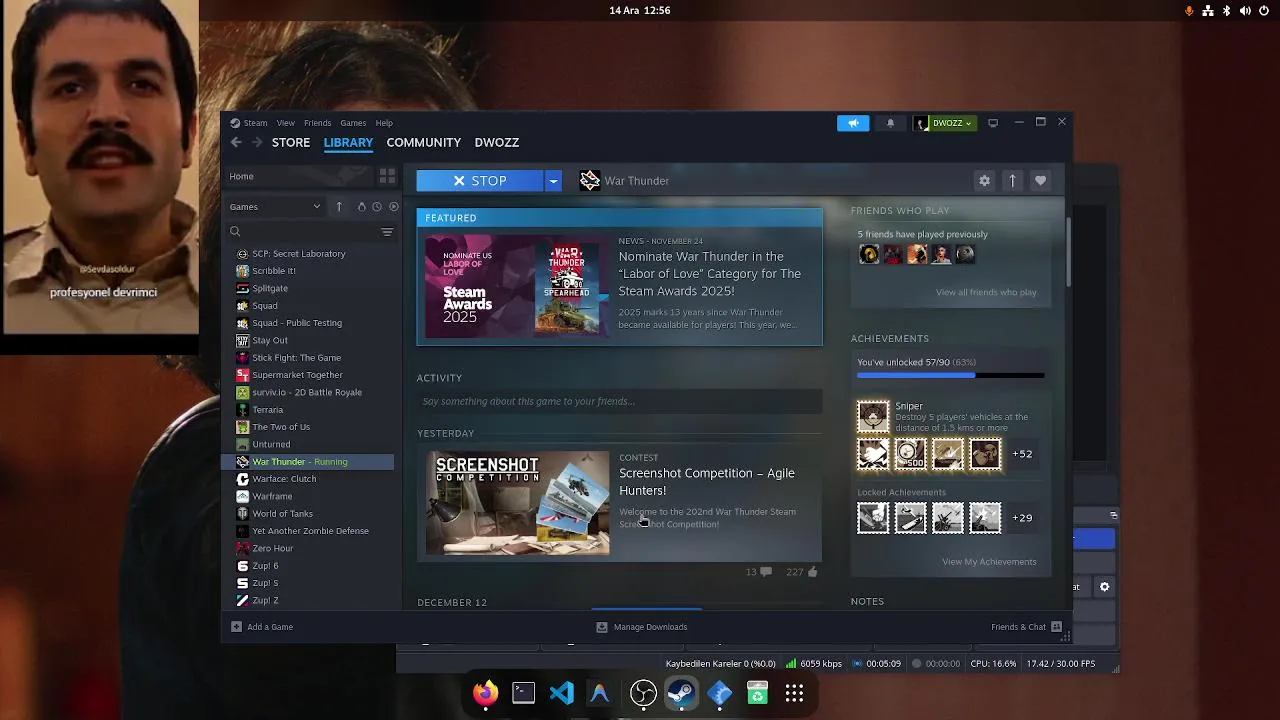Click View My Achievements link
This screenshot has height=720, width=1280.
(989, 562)
